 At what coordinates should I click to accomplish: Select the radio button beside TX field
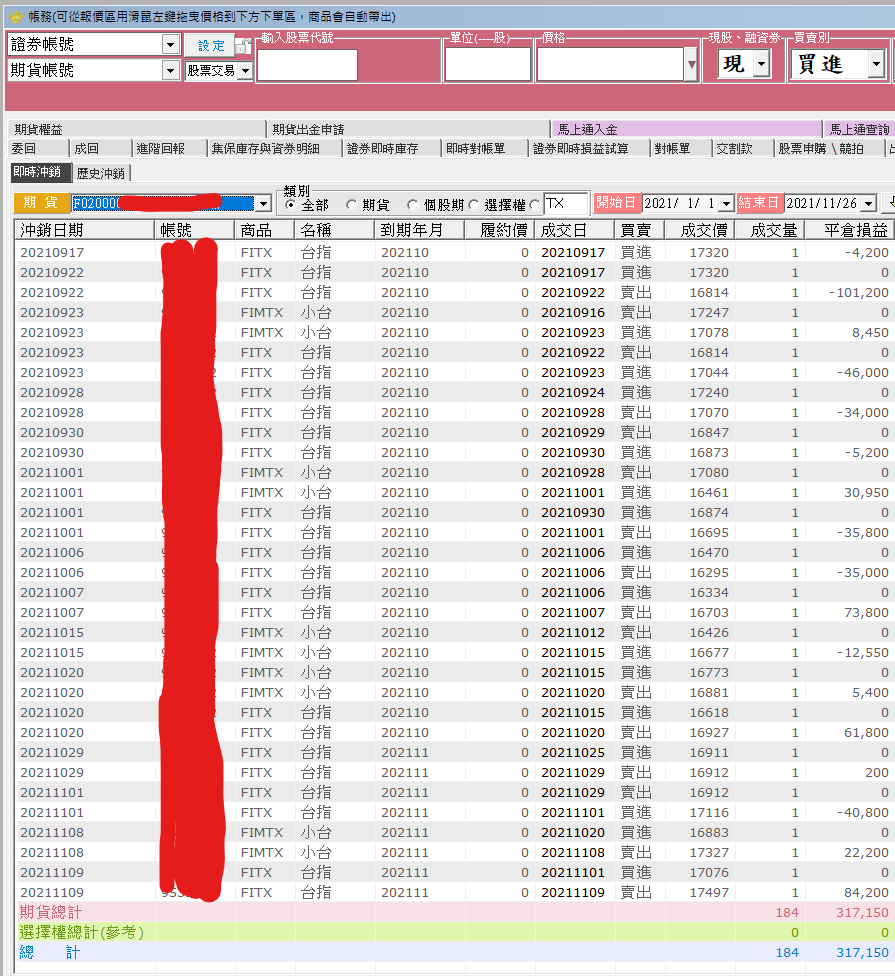click(535, 205)
